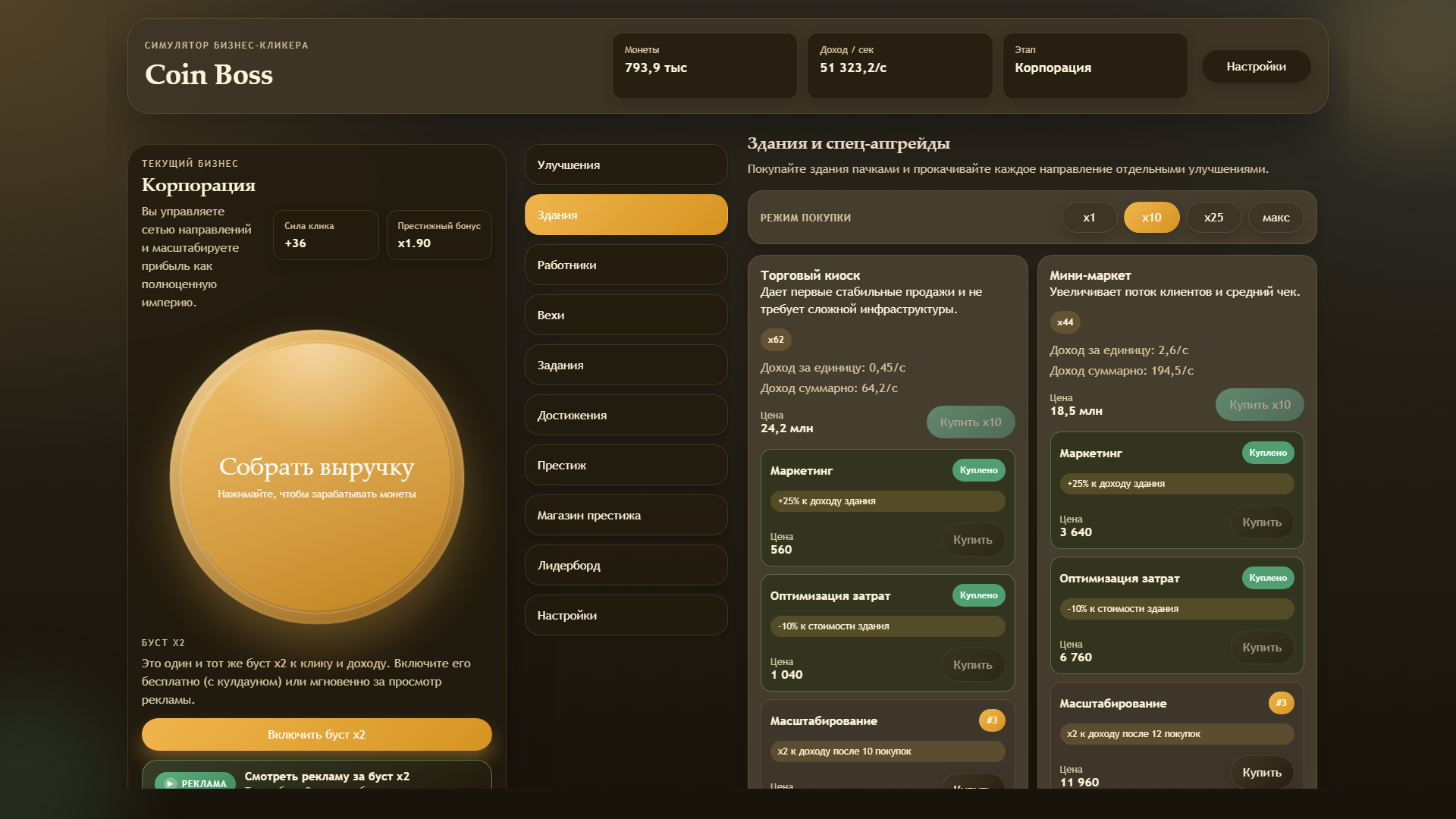Click the x62 count badge of Торговый киоск
This screenshot has width=1456, height=819.
click(776, 340)
